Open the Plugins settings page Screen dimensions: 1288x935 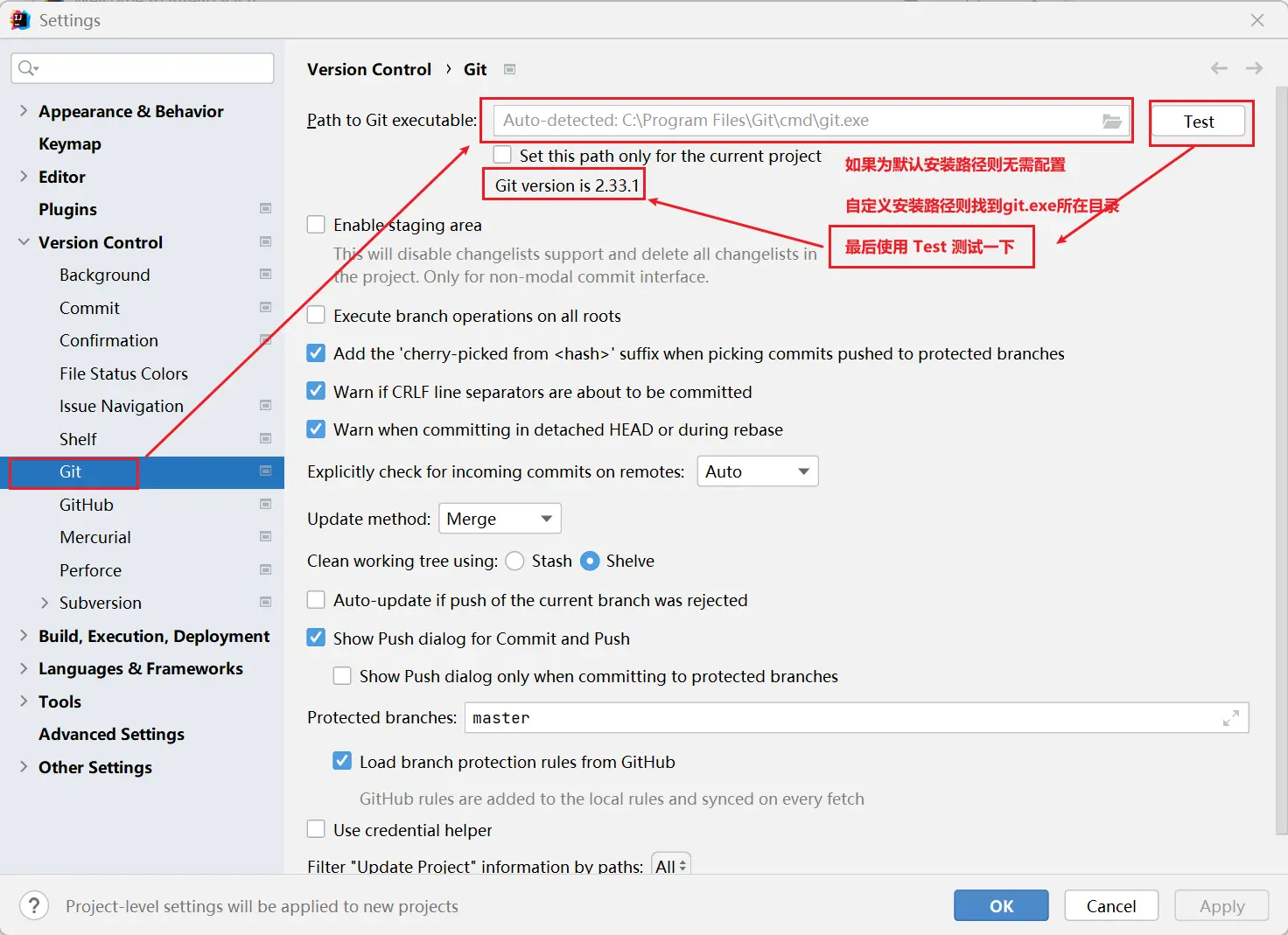[67, 209]
